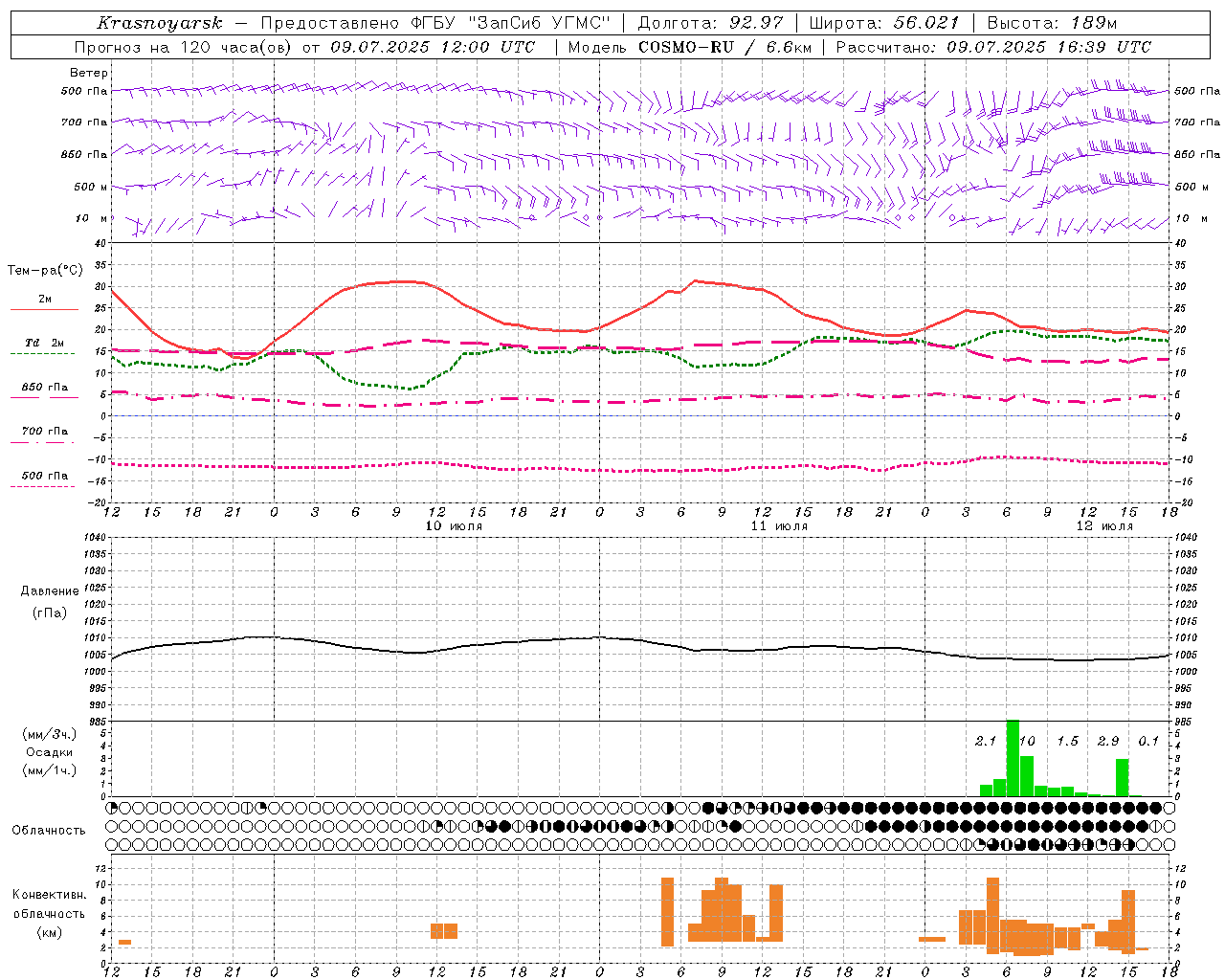Image resolution: width=1225 pixels, height=980 pixels.
Task: Click the '12 июля' date label
Action: tap(1104, 526)
